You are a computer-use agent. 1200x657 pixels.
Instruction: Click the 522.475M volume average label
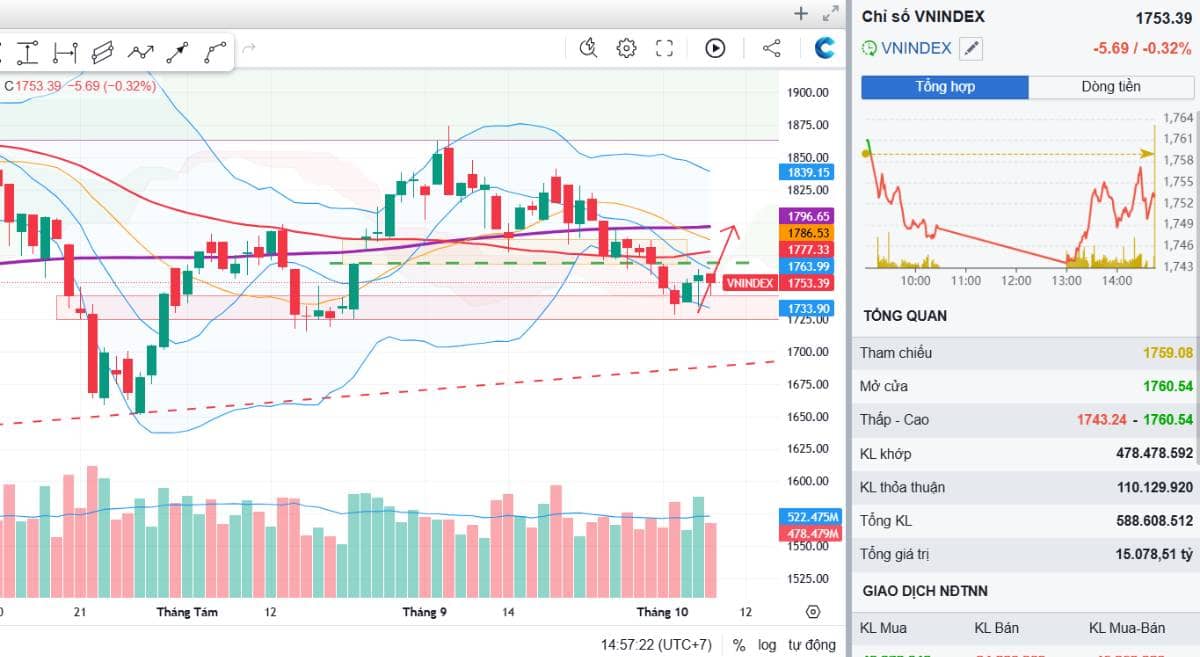point(811,517)
